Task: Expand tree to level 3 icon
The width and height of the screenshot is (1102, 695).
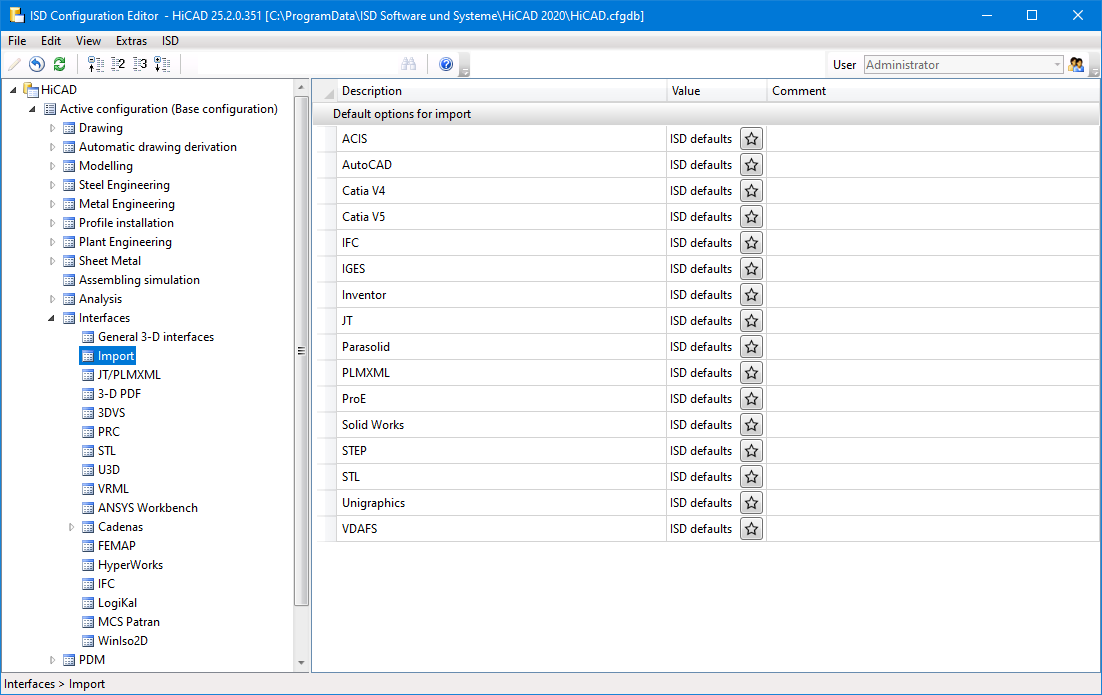Action: [x=140, y=64]
